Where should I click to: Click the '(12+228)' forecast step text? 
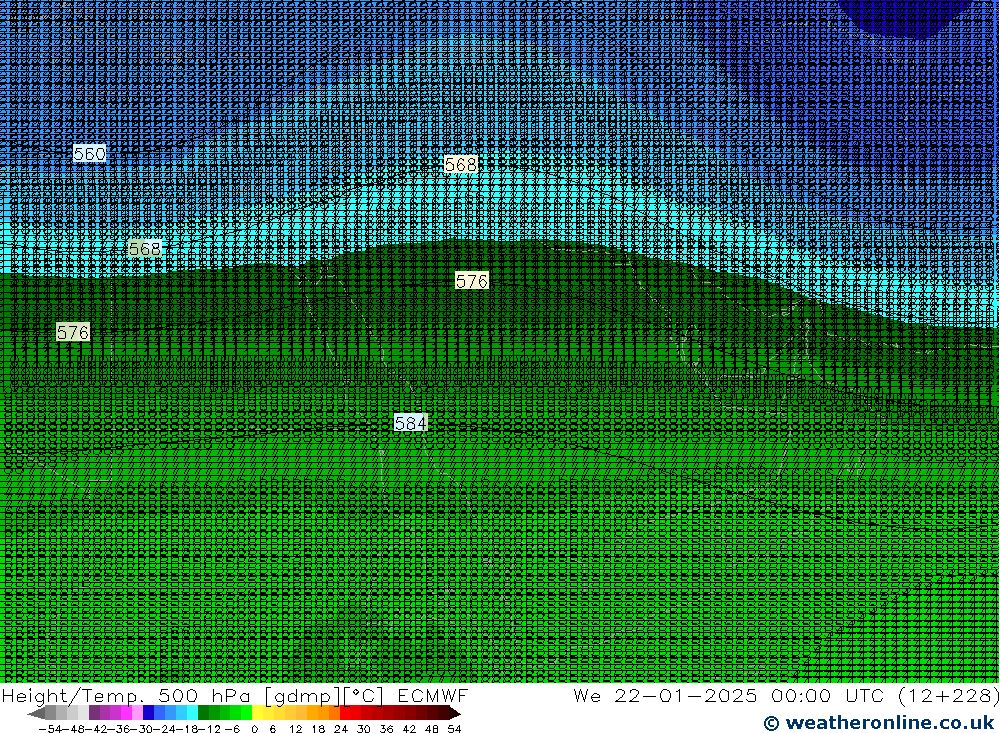tap(948, 695)
